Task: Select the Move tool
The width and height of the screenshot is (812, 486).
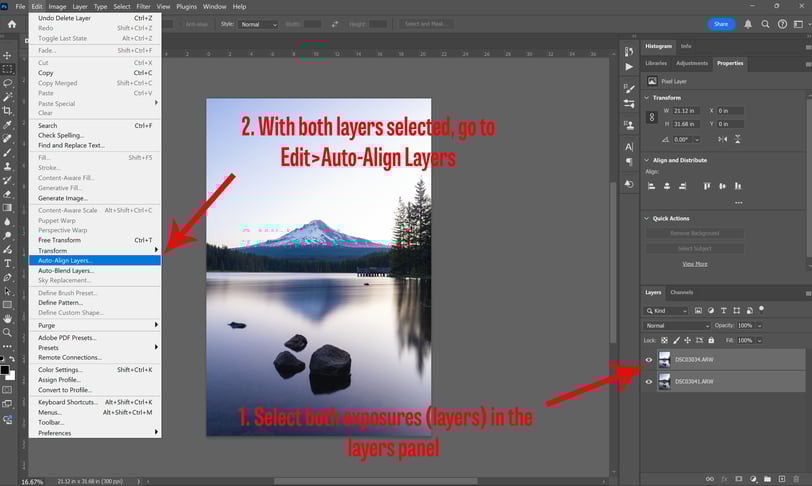Action: point(7,55)
